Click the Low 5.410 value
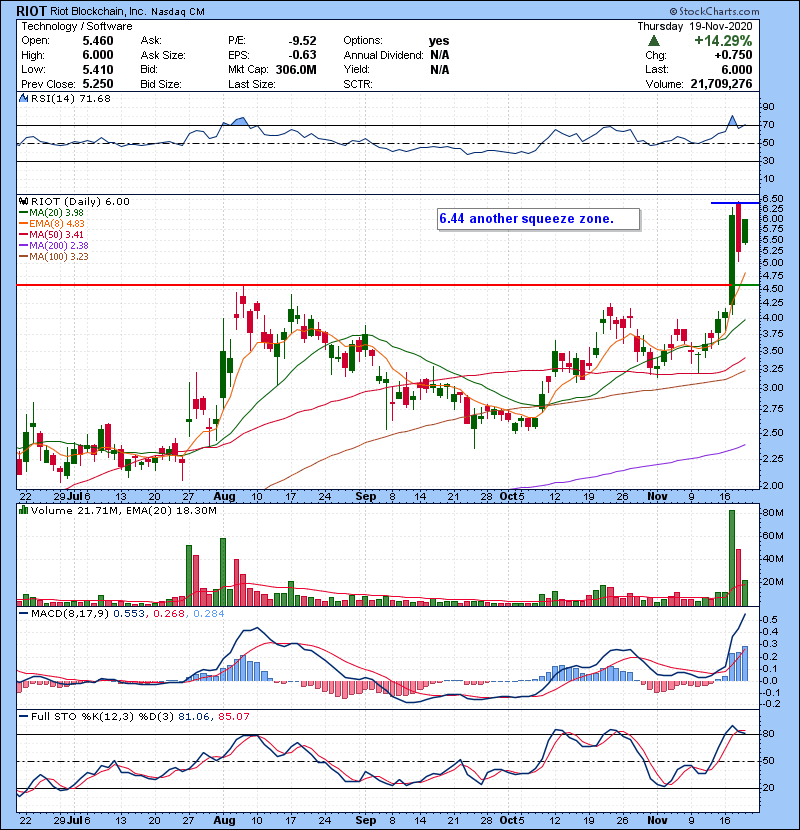Viewport: 800px width, 830px height. pos(98,70)
